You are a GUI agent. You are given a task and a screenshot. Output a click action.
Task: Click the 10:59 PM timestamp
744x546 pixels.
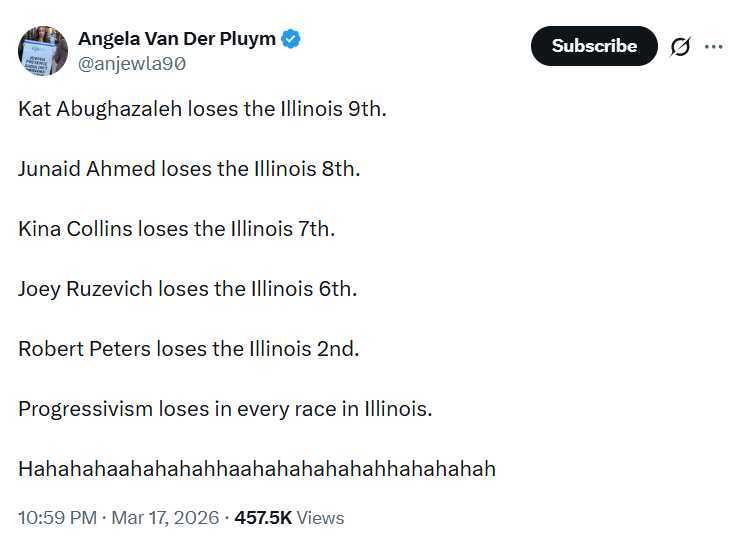pyautogui.click(x=57, y=518)
